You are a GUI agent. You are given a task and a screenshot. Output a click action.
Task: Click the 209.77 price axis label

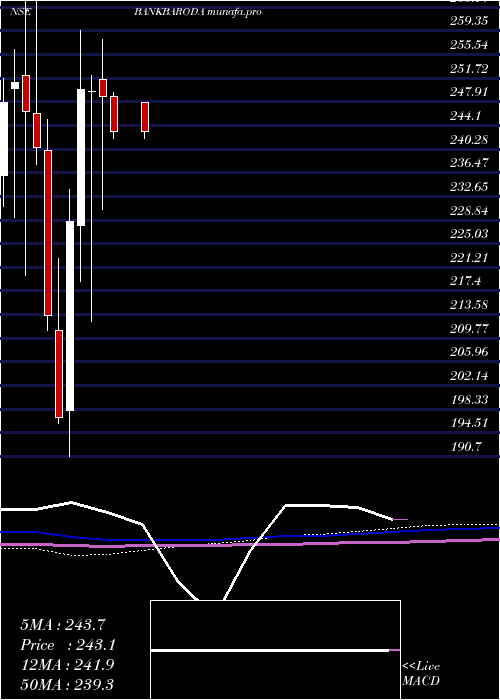469,329
